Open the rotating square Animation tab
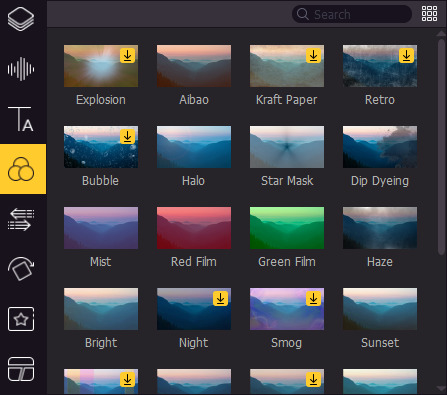 pos(21,269)
